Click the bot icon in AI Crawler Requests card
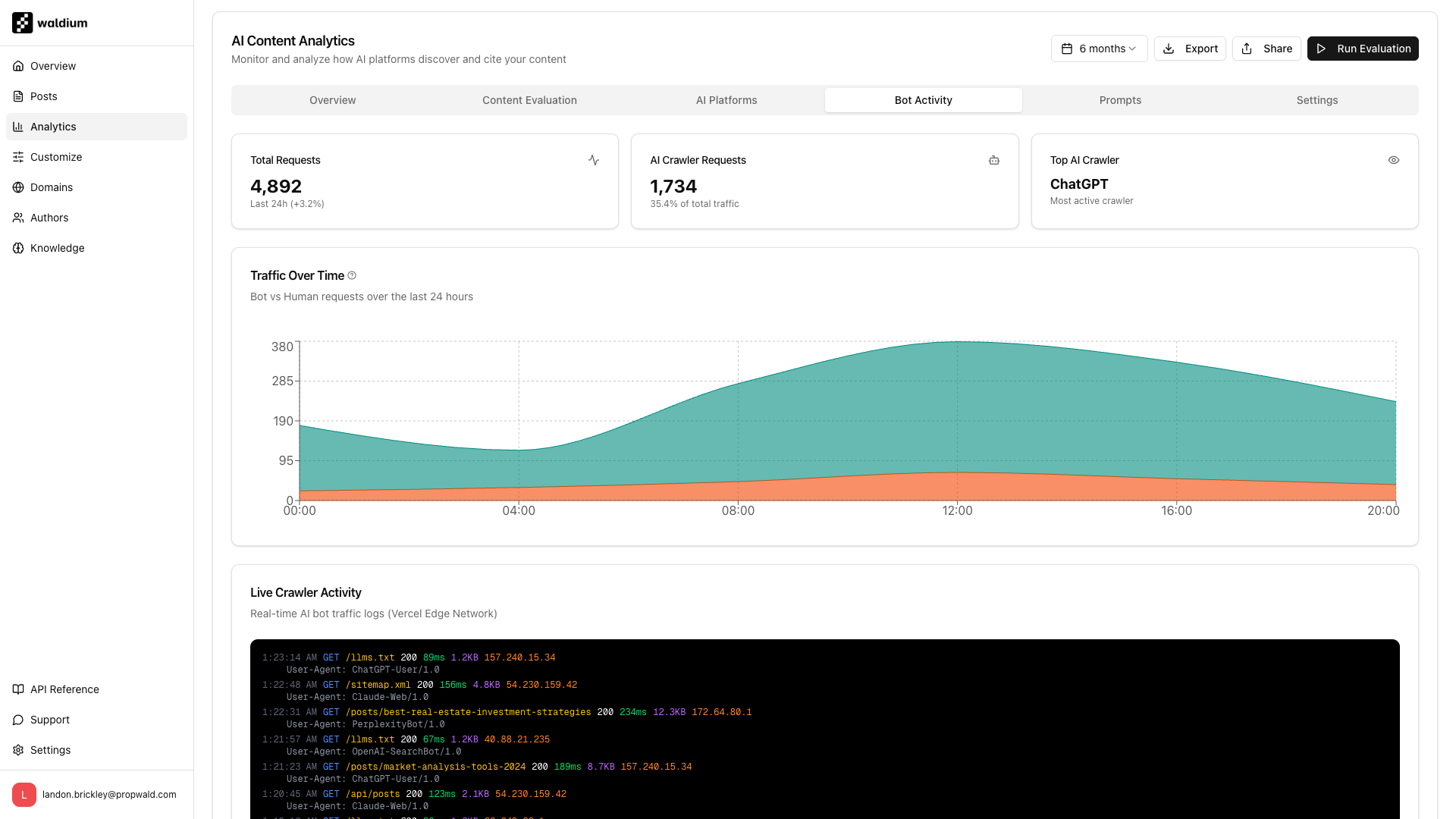This screenshot has height=819, width=1456. pyautogui.click(x=994, y=160)
